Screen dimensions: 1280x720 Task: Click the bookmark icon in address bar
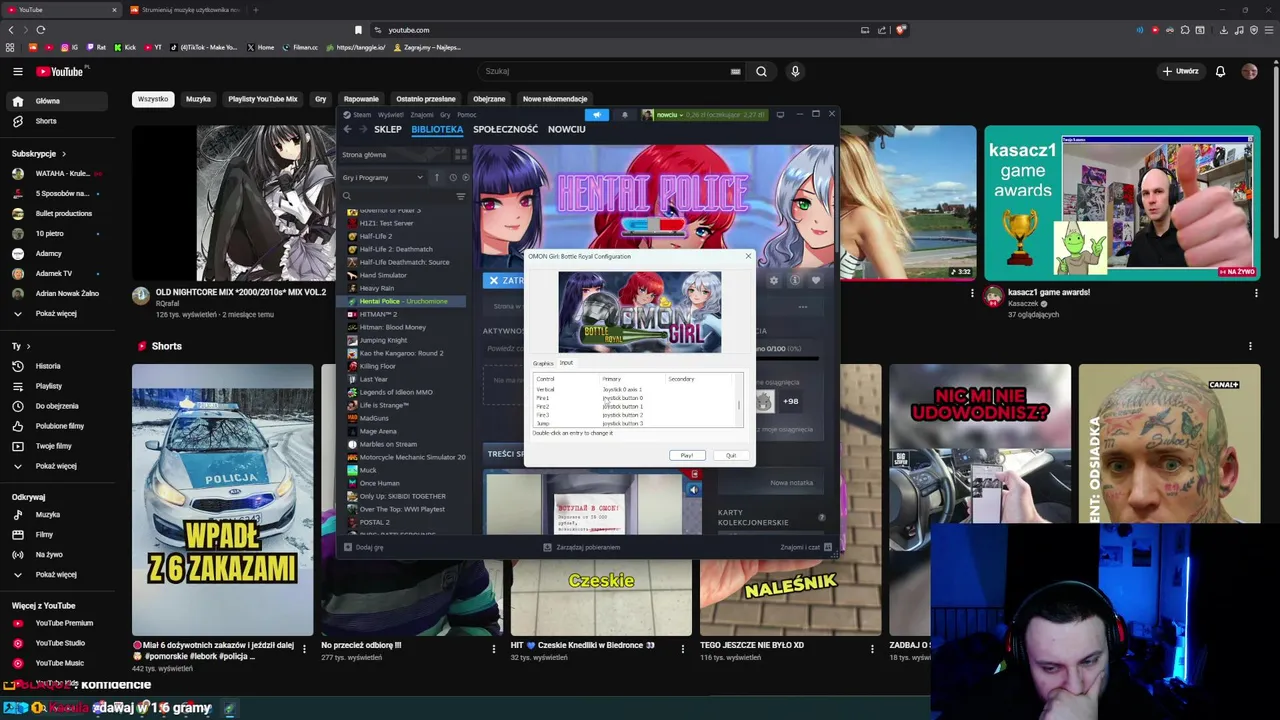[358, 30]
